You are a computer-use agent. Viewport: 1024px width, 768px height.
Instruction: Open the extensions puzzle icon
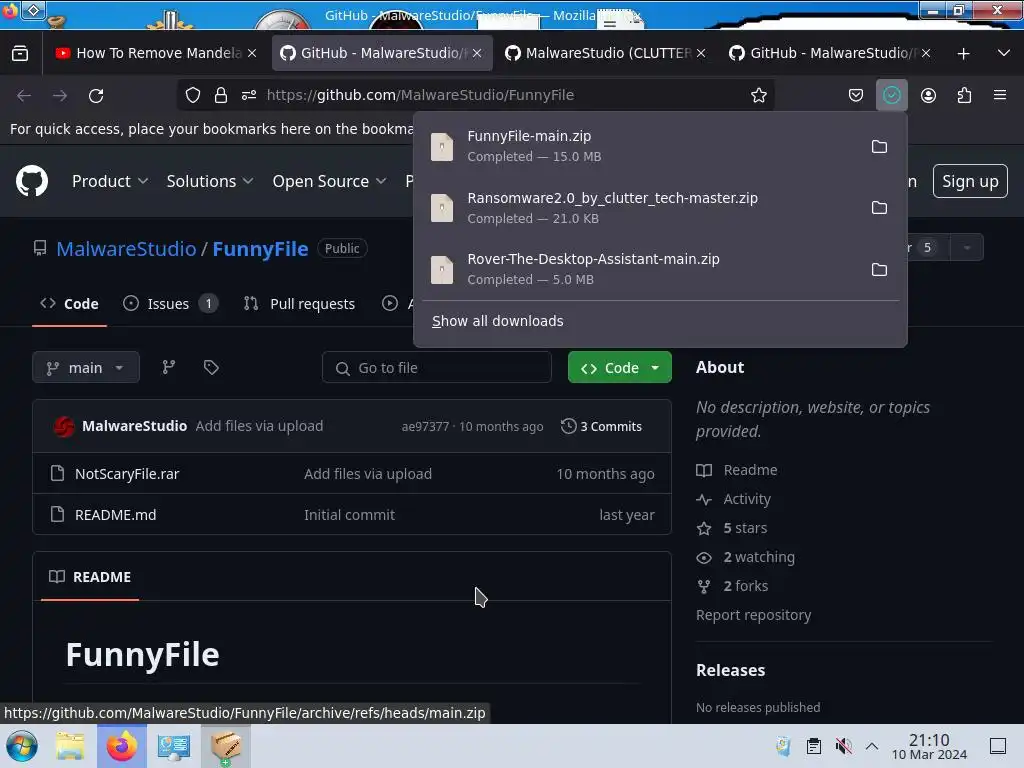(x=964, y=95)
